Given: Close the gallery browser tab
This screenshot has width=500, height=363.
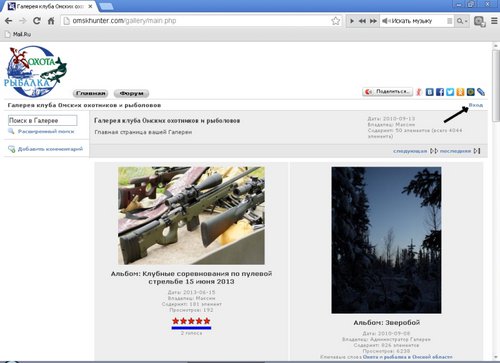Looking at the screenshot, I should pyautogui.click(x=90, y=6).
